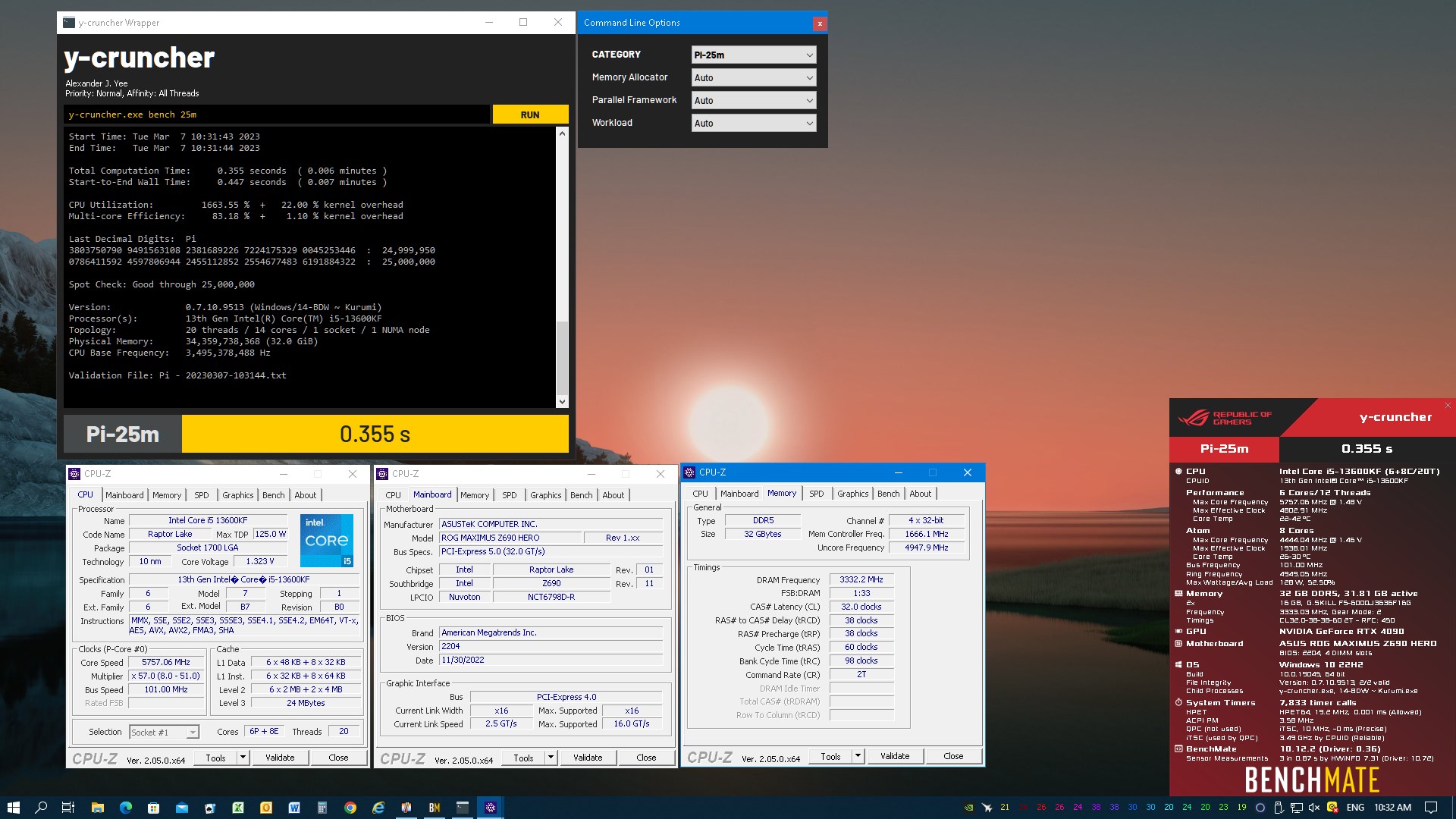
Task: Click the y-cruncher.exe bench 25m command field
Action: (277, 115)
